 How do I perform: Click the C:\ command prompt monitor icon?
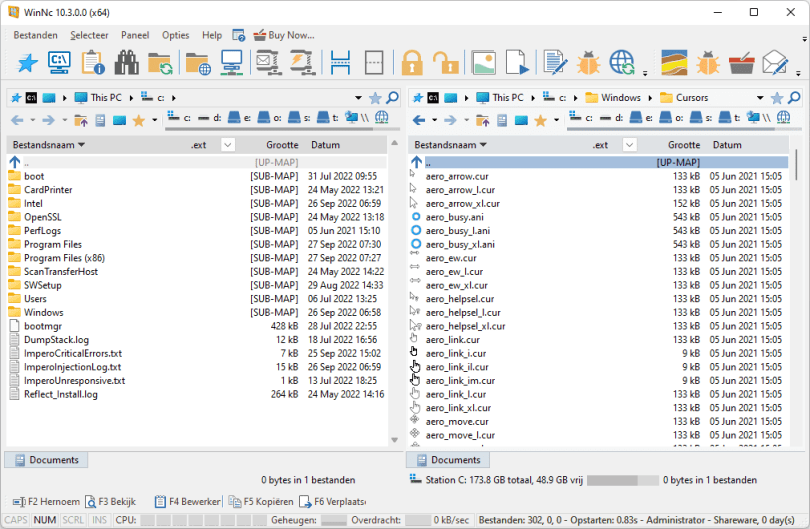tap(59, 63)
